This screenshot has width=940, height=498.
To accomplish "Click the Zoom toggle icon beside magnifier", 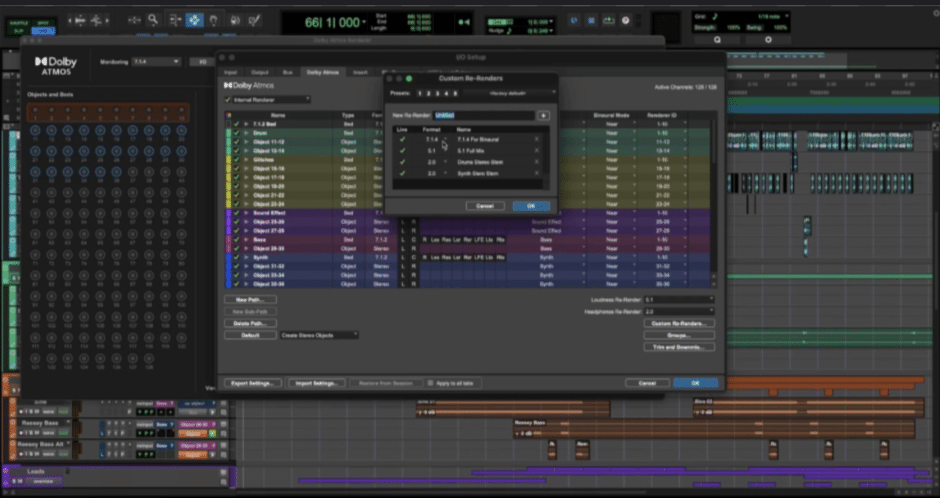I will [134, 20].
